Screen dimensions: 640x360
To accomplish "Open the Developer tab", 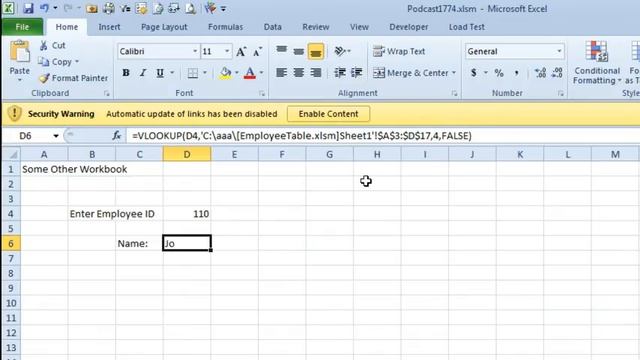I will point(409,27).
